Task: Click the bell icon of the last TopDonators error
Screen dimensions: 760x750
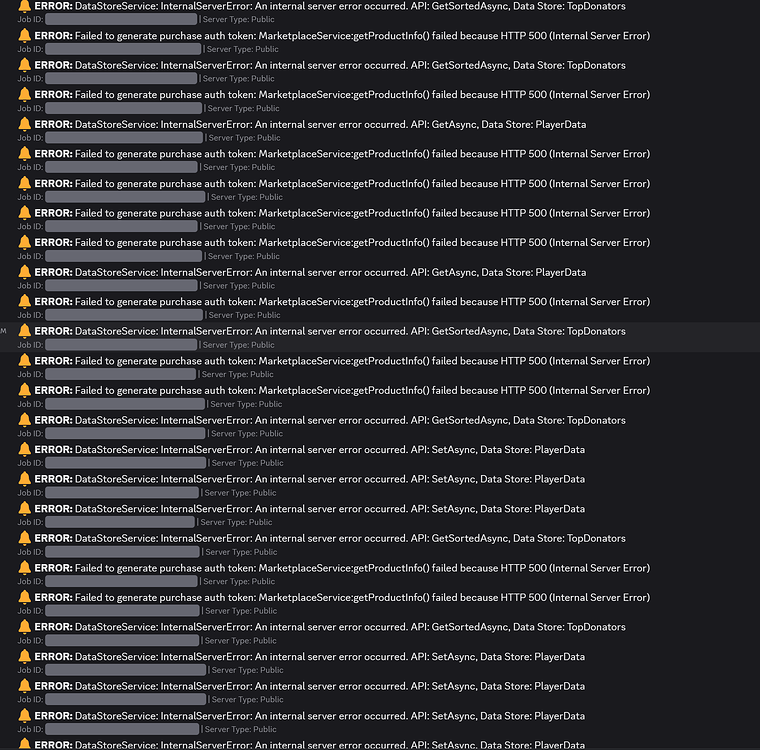Action: 24,627
